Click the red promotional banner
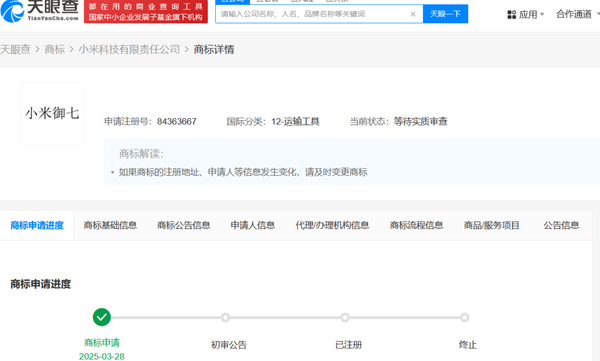This screenshot has height=361, width=600. tap(146, 11)
